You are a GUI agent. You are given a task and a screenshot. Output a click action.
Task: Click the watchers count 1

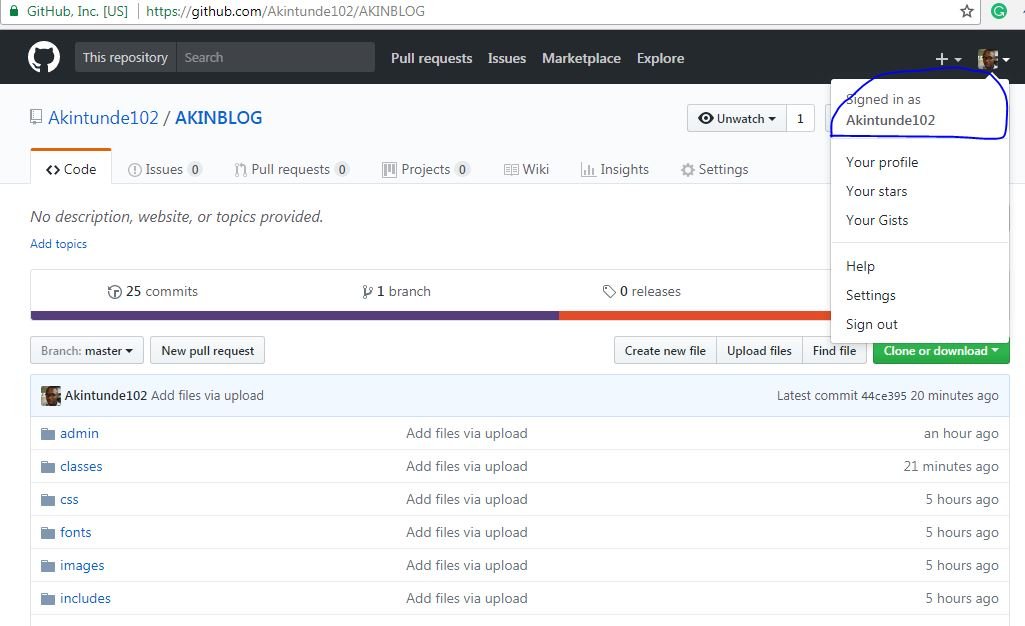[x=800, y=118]
